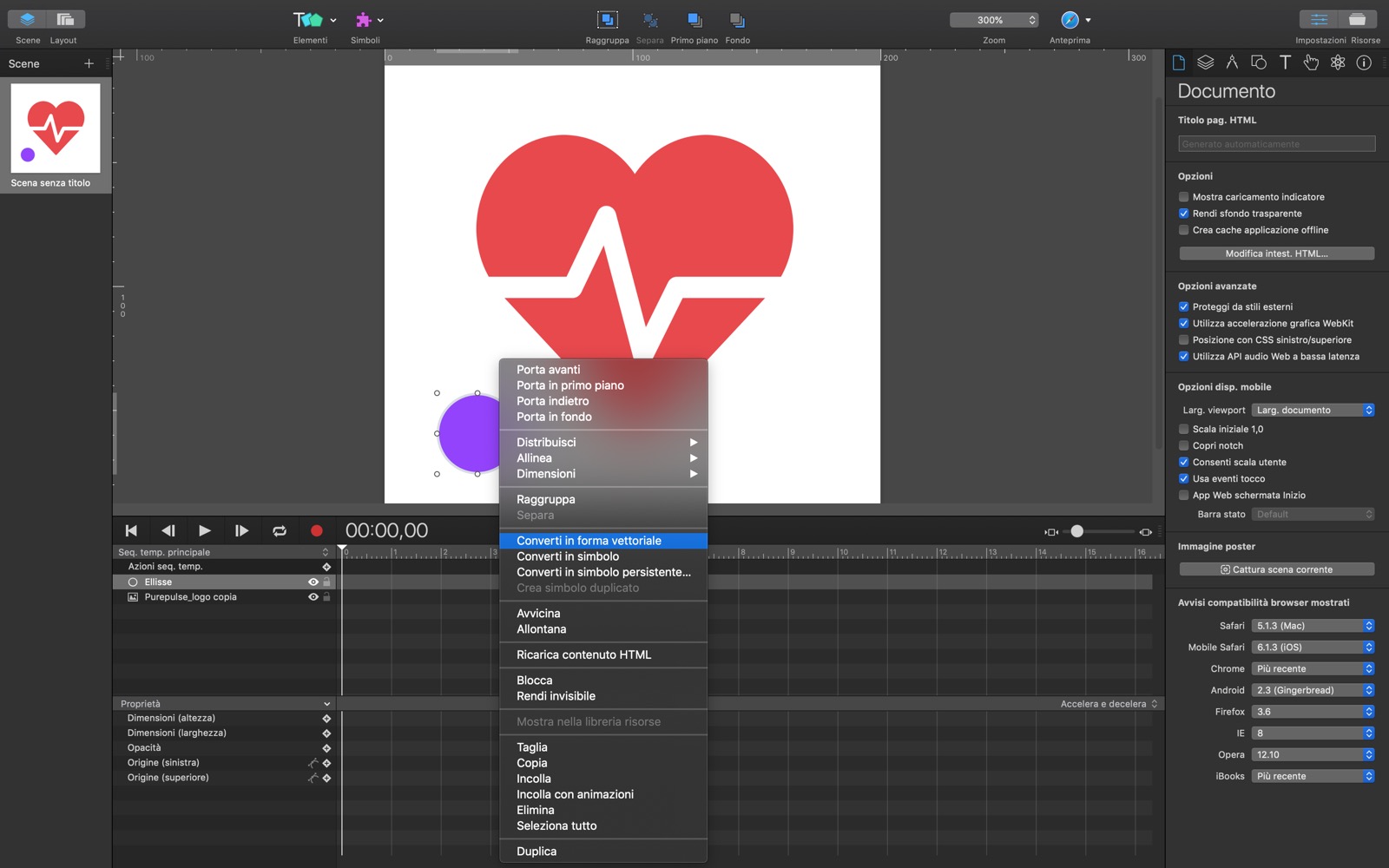Screen dimensions: 1389x868
Task: Select Duplica from the context menu
Action: click(537, 852)
